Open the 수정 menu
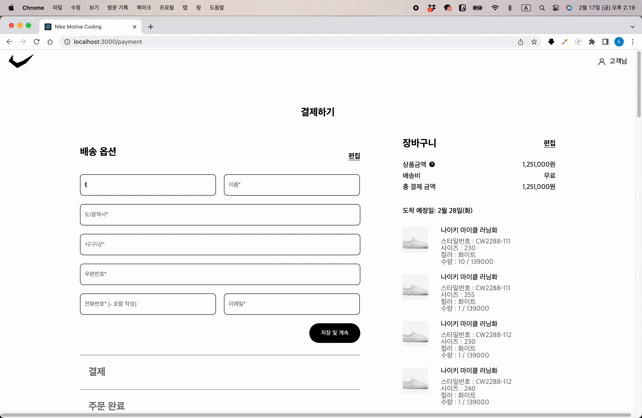This screenshot has height=418, width=642. click(76, 8)
